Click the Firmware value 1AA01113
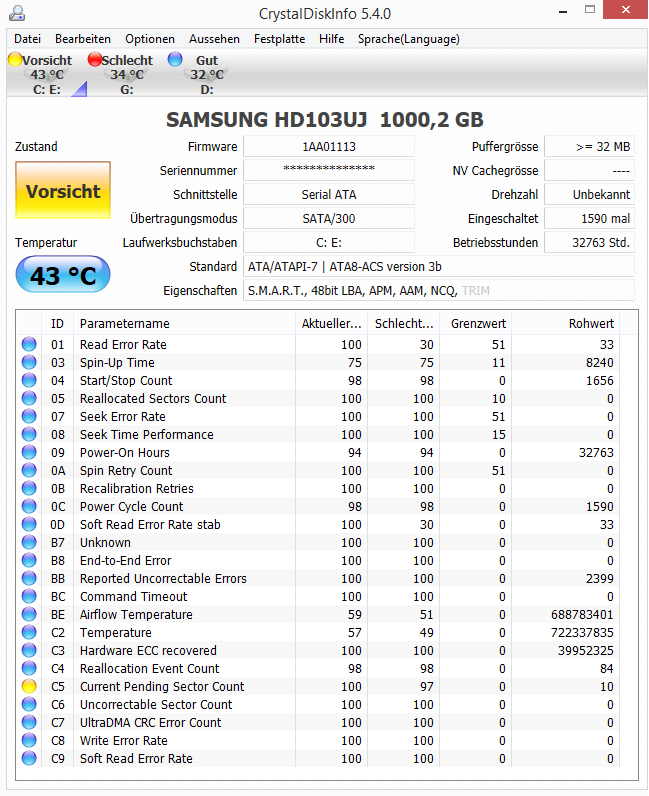Viewport: 649px width, 796px height. [x=329, y=147]
